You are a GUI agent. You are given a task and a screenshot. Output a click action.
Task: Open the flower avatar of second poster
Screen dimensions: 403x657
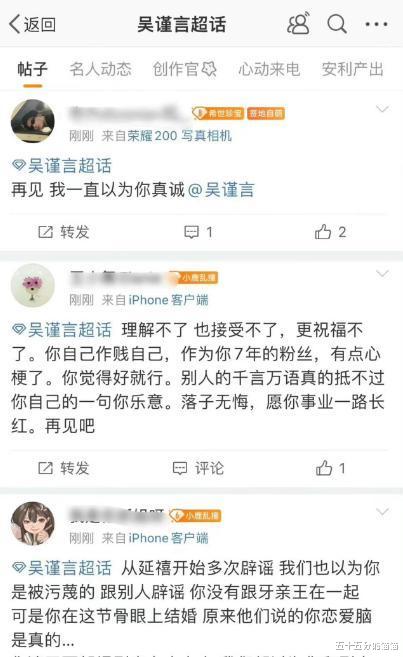pos(33,285)
